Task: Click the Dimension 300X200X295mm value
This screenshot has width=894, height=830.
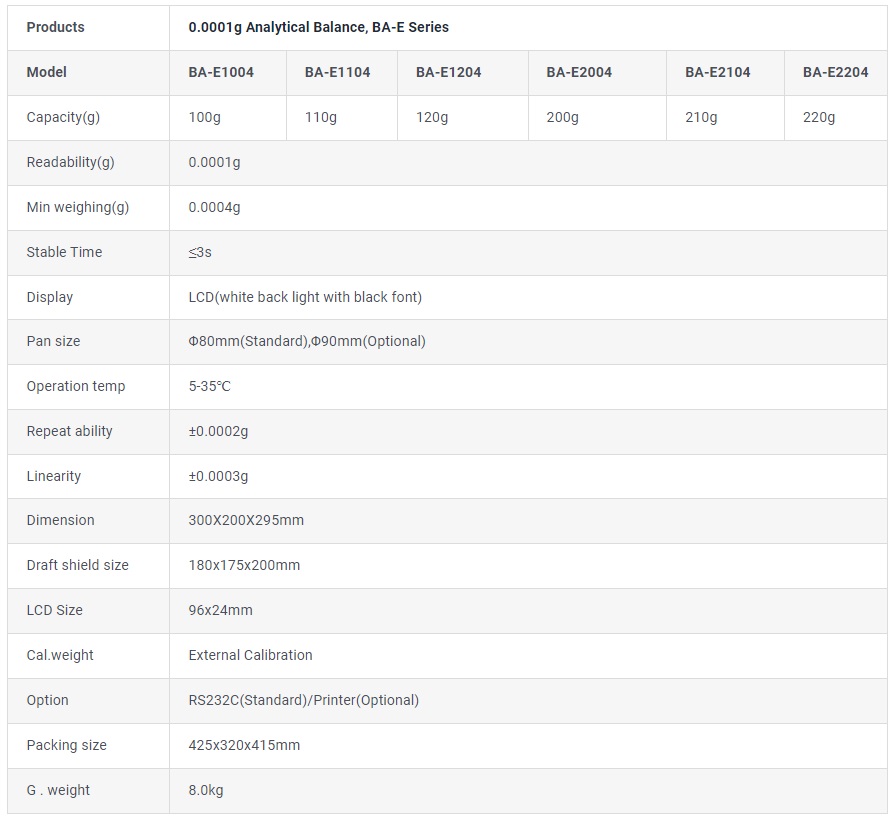Action: click(246, 520)
